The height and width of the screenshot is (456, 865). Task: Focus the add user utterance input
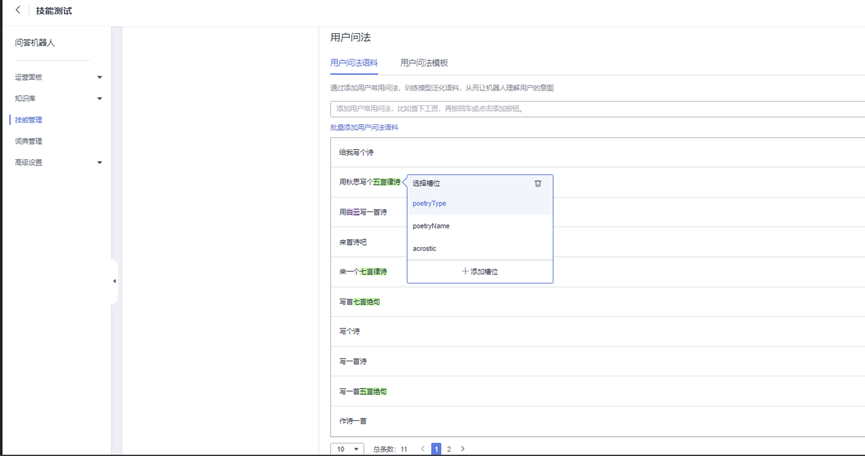tap(597, 109)
